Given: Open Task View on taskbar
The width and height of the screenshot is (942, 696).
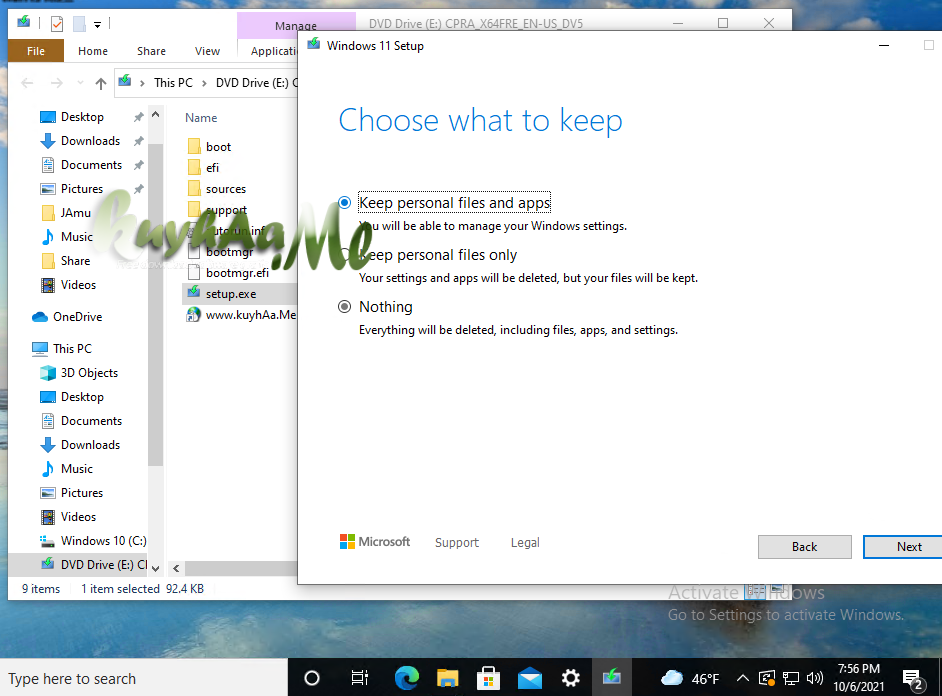Looking at the screenshot, I should pos(359,679).
